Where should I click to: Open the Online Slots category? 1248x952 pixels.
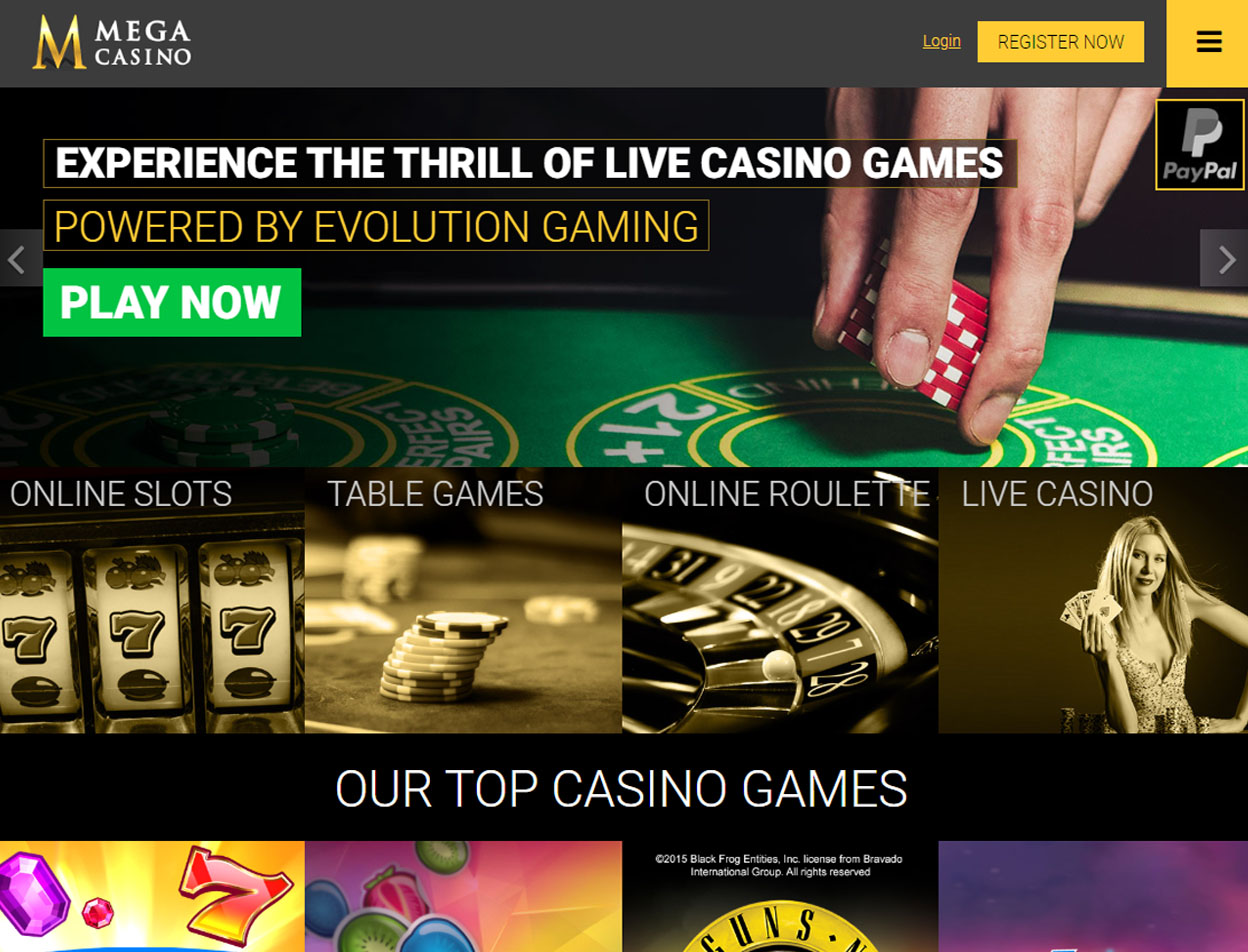152,600
